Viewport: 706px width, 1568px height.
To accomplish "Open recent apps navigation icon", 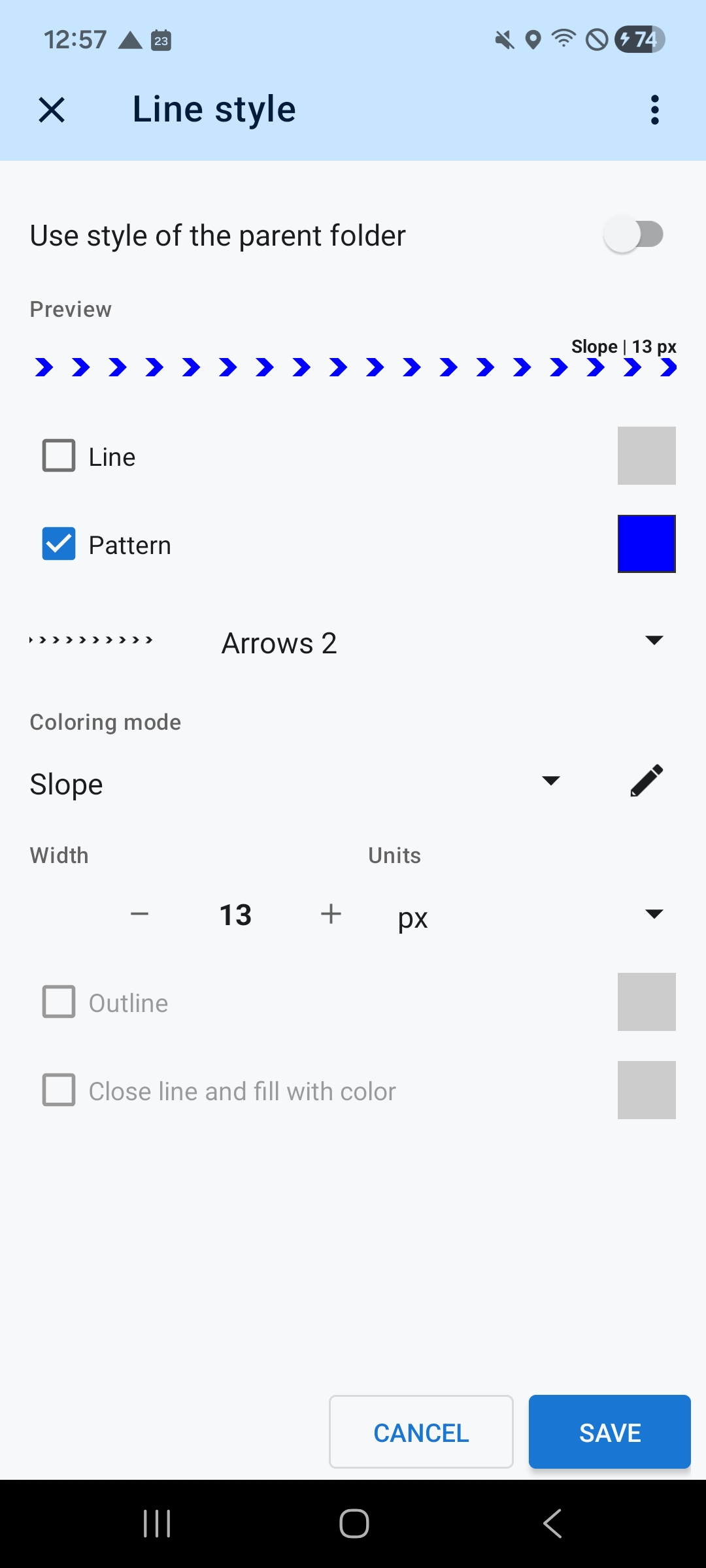I will tap(157, 1524).
